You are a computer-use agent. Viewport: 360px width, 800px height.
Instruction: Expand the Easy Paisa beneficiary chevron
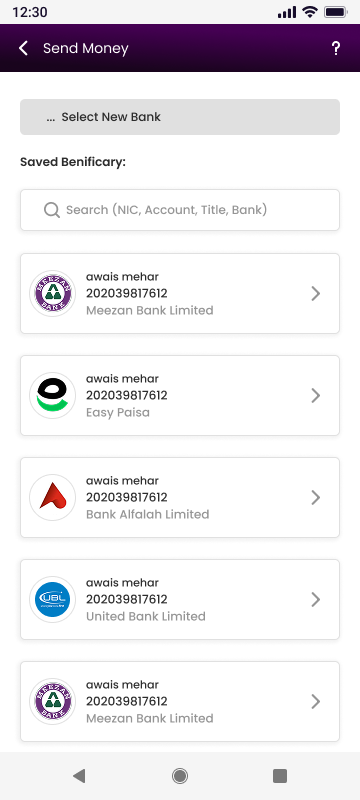tap(316, 395)
